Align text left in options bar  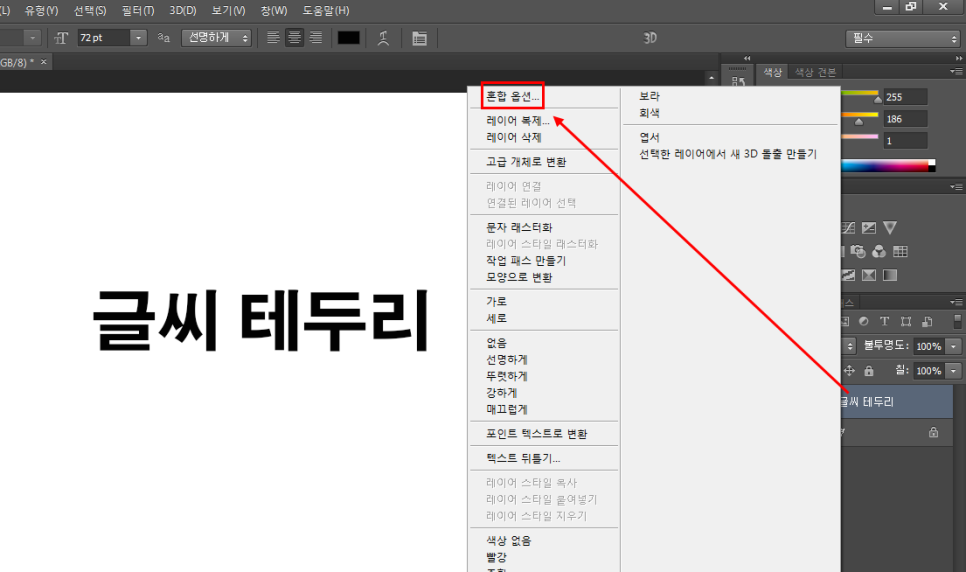point(273,38)
